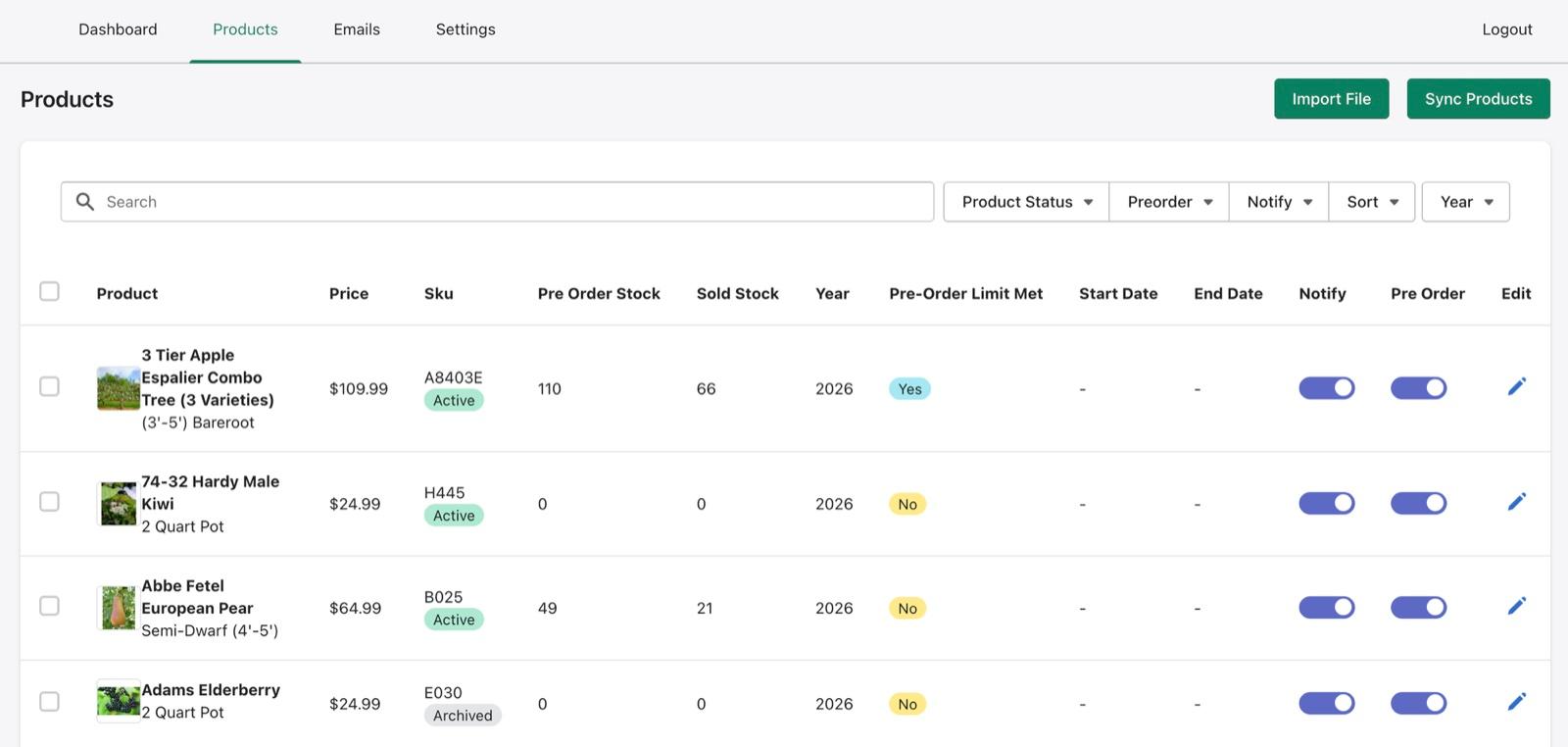
Task: Click the Active badge under SKU A8403E
Action: tap(454, 400)
